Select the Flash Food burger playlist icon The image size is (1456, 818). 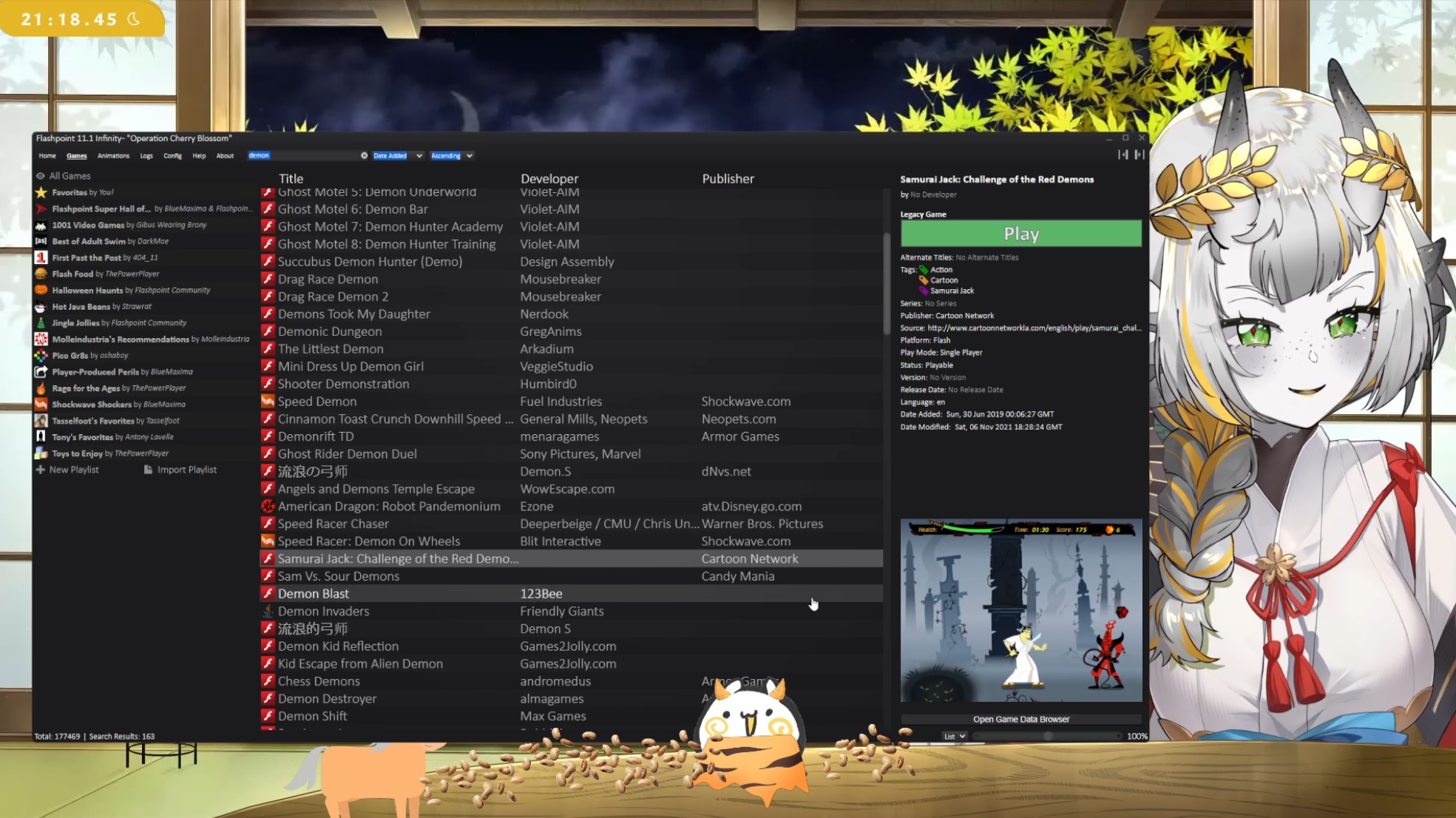pos(41,274)
